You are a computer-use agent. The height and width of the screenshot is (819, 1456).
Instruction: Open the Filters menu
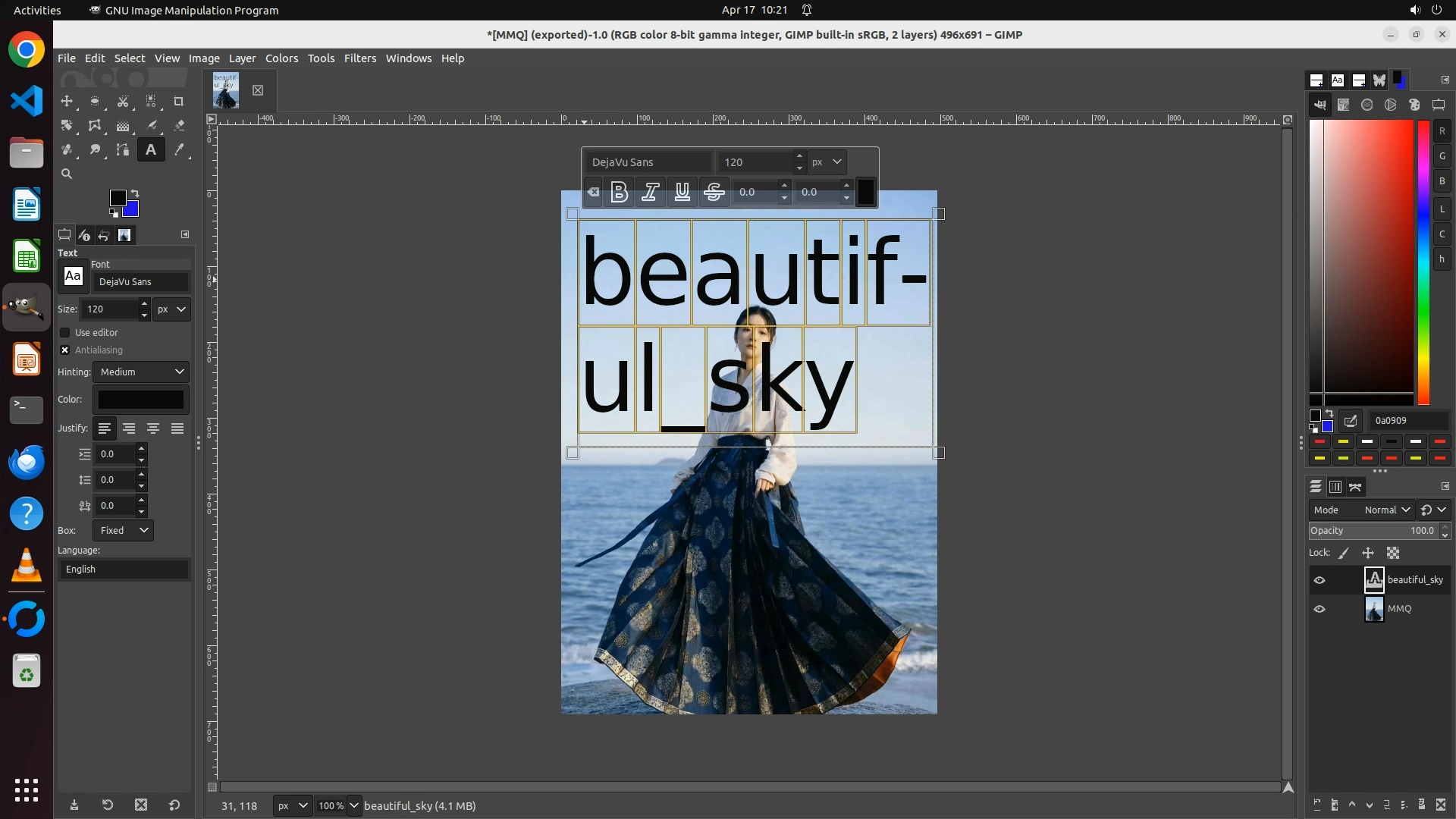[359, 58]
